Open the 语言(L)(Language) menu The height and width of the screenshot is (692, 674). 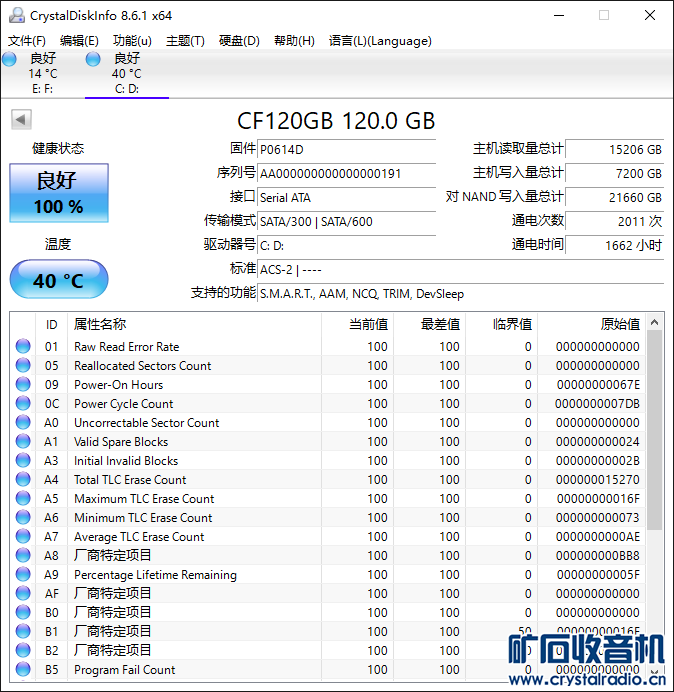380,41
